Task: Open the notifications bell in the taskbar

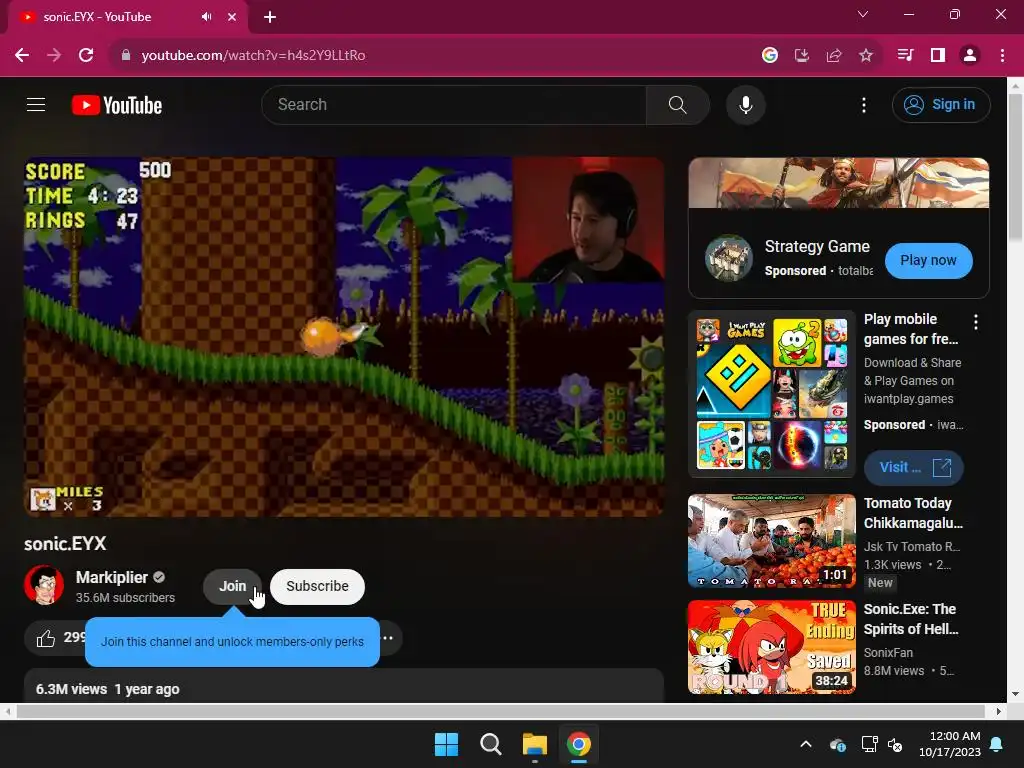Action: click(x=997, y=744)
